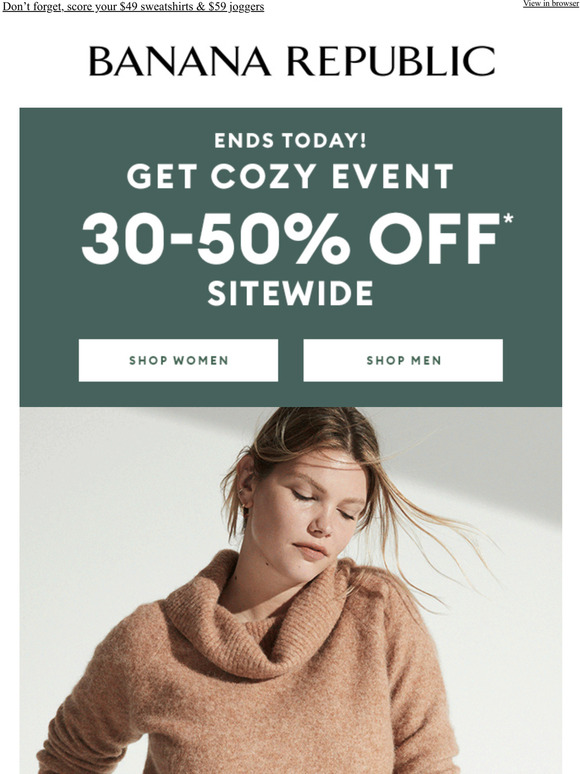Screen dimensions: 580x774
Task: Click the word REPUBLIC in the header logo
Action: (390, 61)
